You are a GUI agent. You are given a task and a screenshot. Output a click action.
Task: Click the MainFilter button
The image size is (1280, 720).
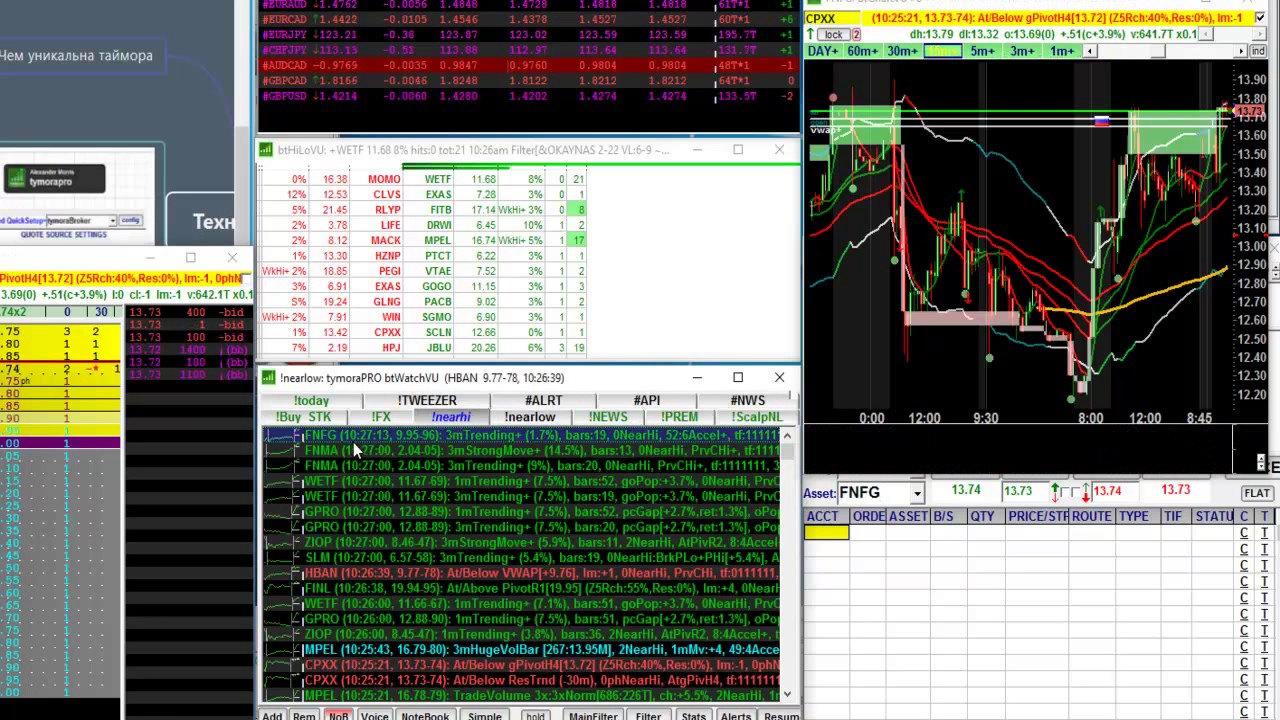click(593, 715)
